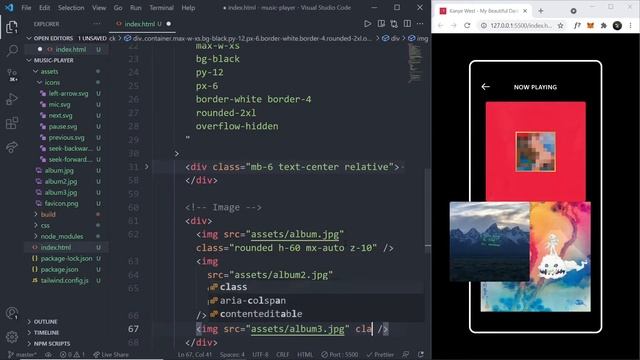
Task: Change language mode HTML in status bar
Action: 305,355
